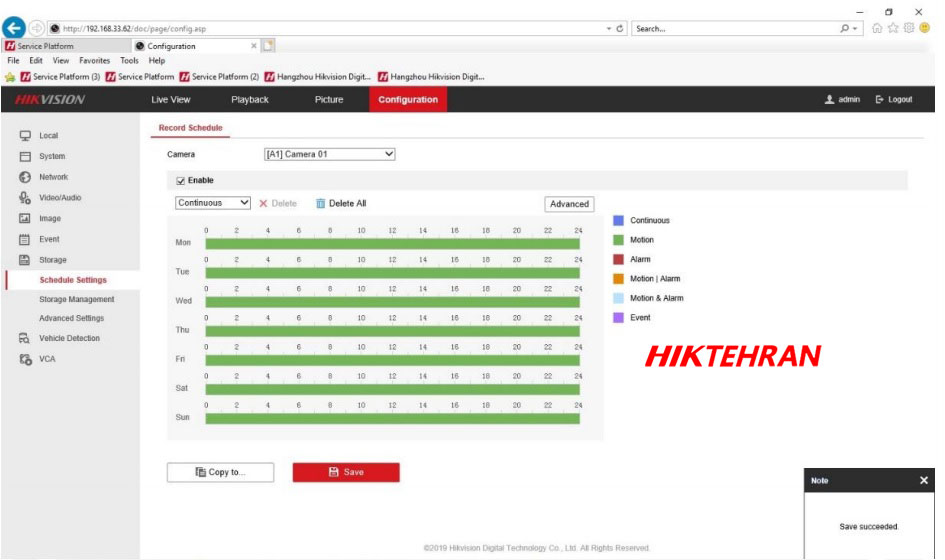Click the VCA icon in sidebar

[x=25, y=359]
